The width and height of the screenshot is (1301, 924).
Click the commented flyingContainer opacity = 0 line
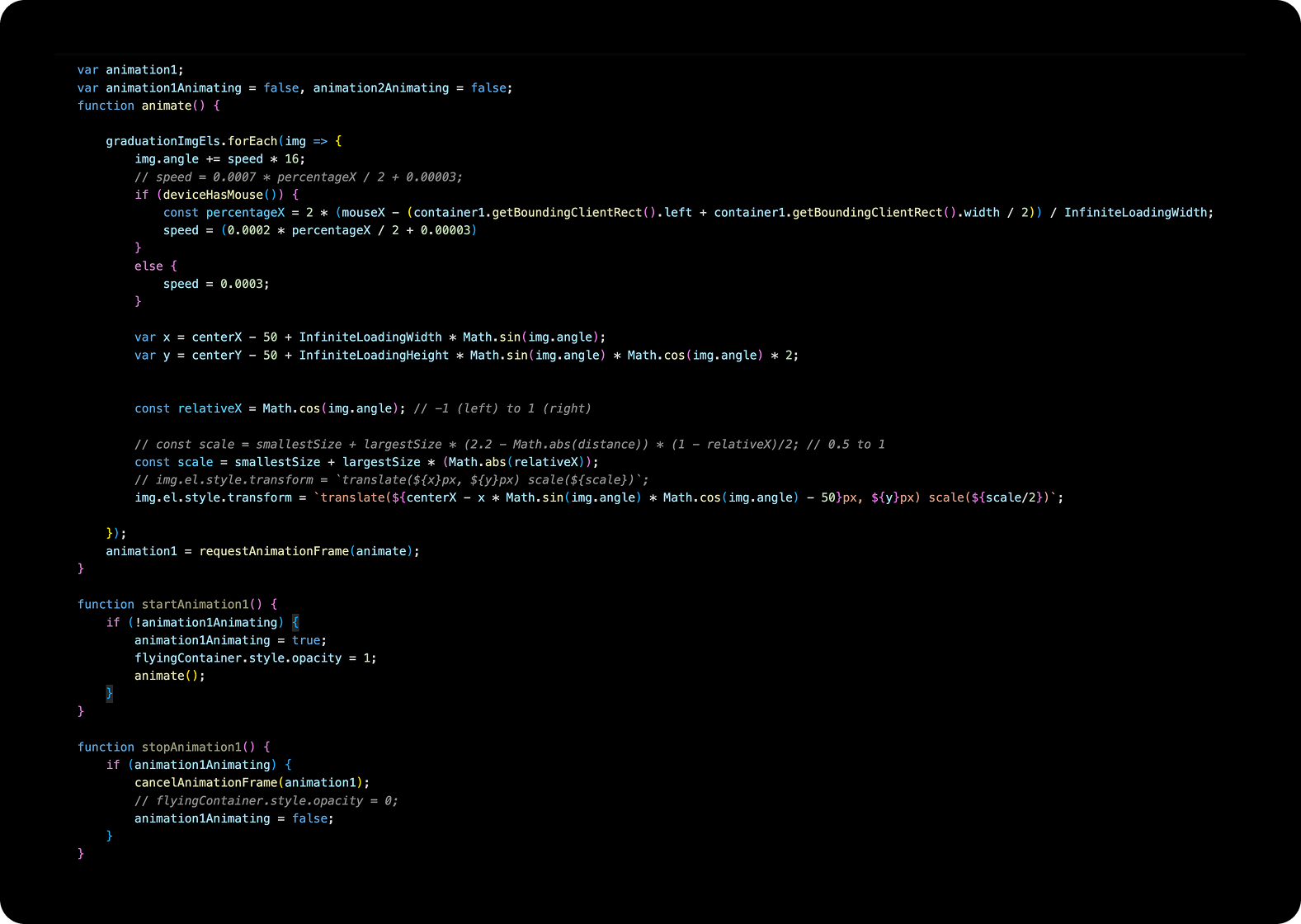click(x=266, y=801)
